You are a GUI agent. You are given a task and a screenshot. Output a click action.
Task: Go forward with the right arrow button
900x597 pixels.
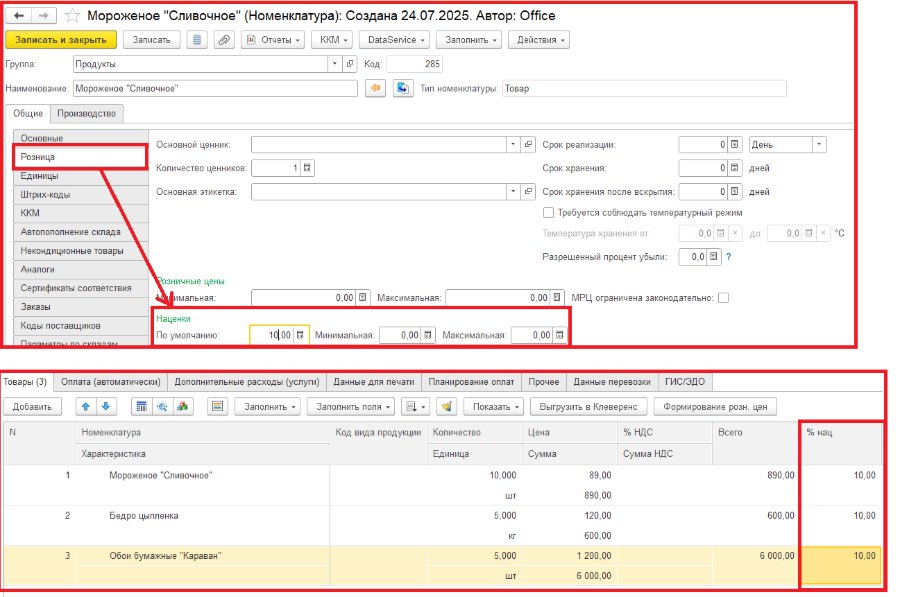click(x=43, y=15)
